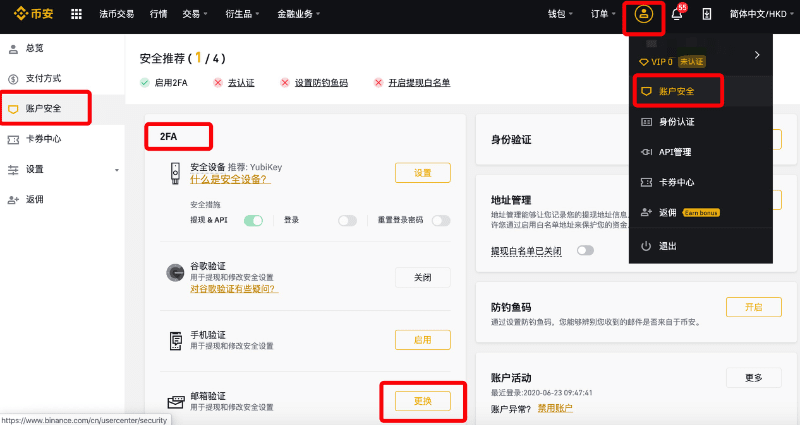Click the email verification envelope icon
This screenshot has height=425, width=800.
[x=176, y=402]
